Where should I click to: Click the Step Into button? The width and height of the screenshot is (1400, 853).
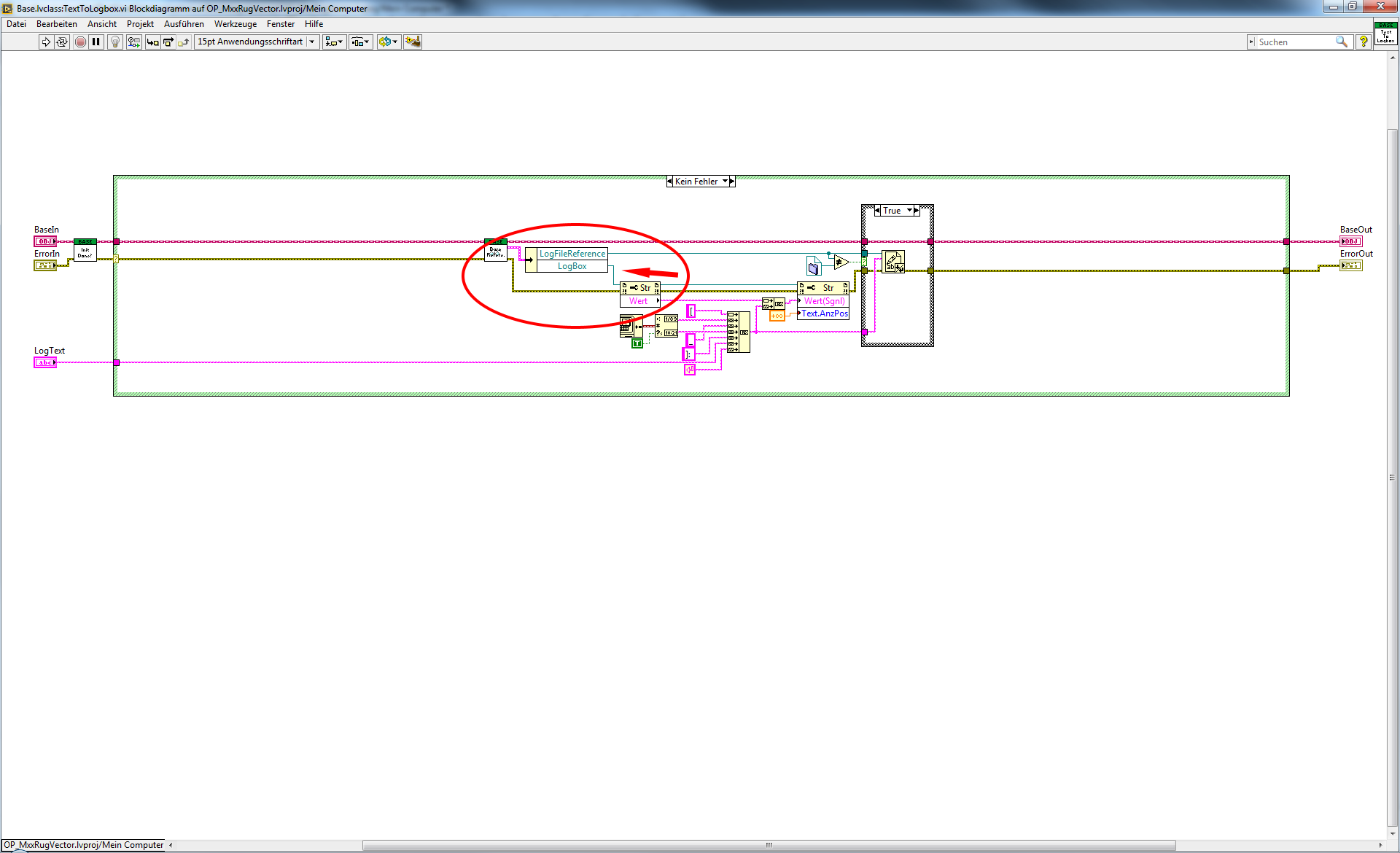coord(152,42)
